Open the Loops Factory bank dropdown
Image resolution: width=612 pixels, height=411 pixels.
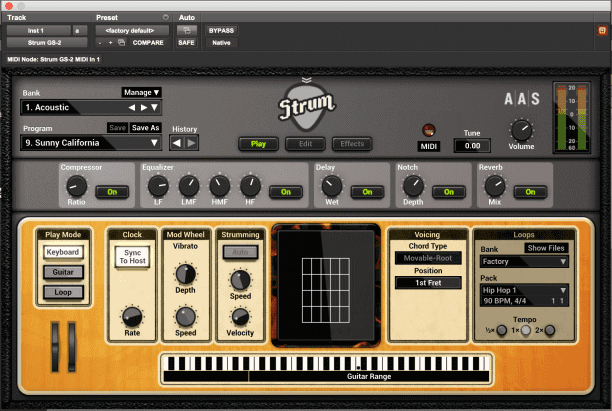click(x=524, y=262)
